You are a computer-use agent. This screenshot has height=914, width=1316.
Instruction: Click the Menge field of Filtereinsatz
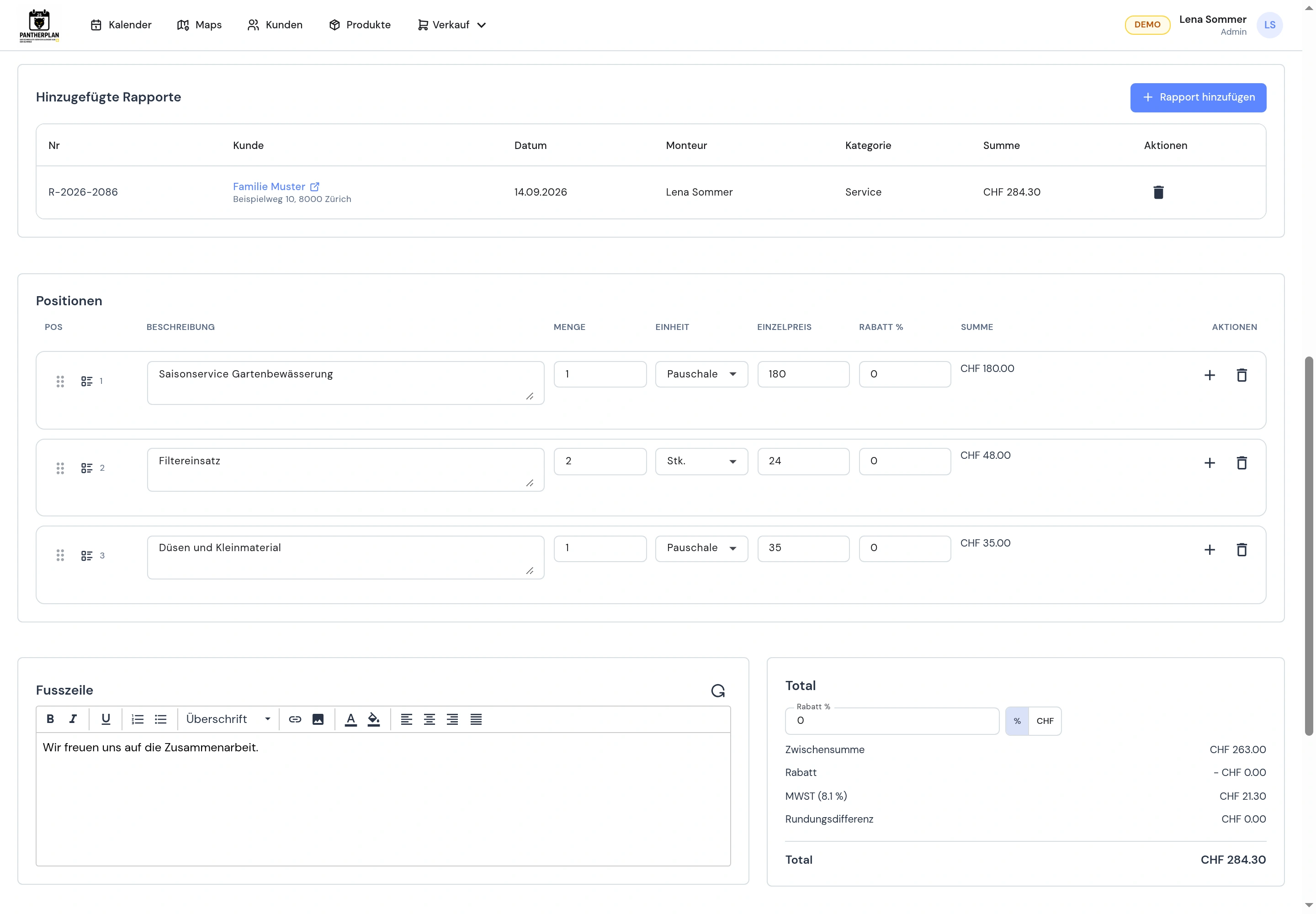[600, 461]
